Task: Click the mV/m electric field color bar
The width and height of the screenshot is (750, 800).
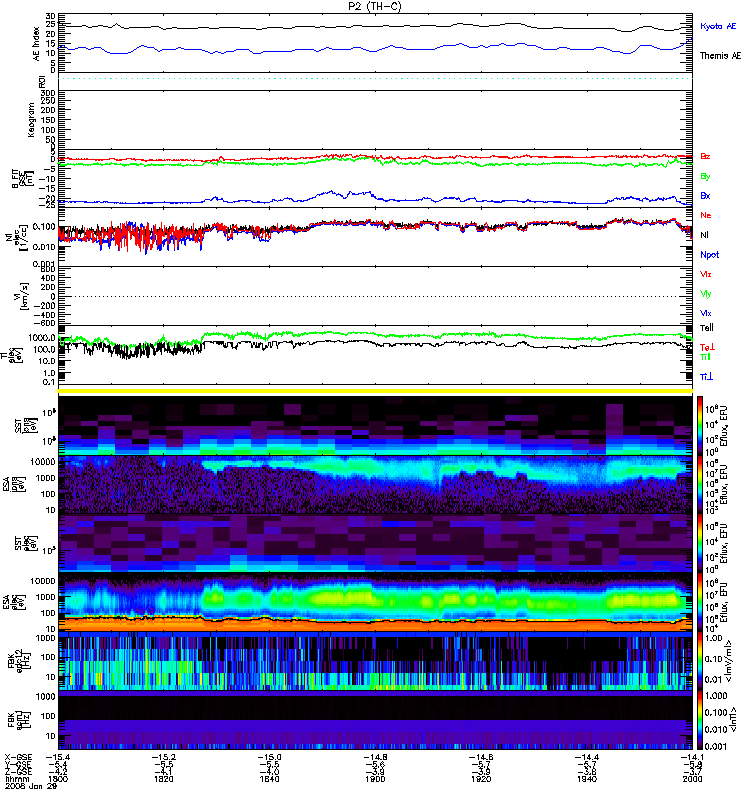Action: pos(701,661)
